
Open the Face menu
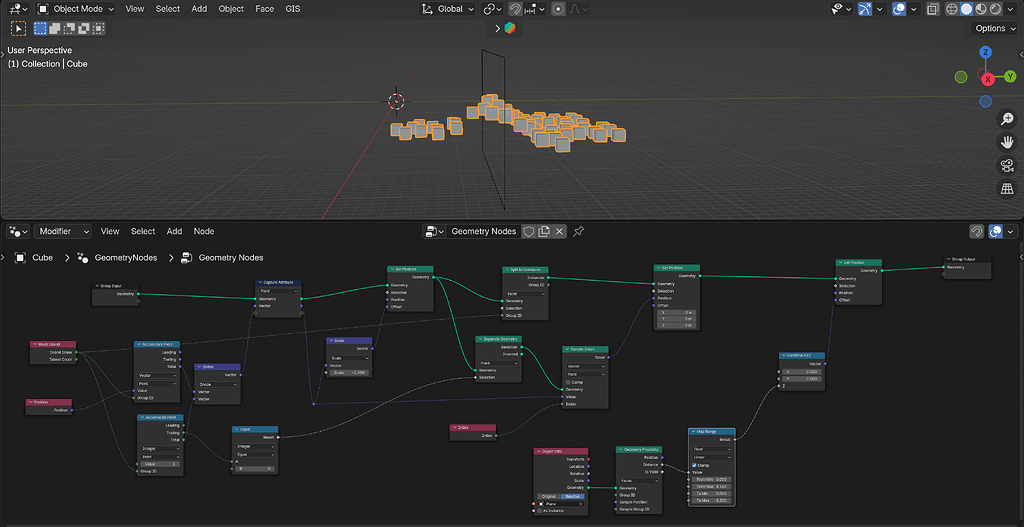pyautogui.click(x=264, y=9)
